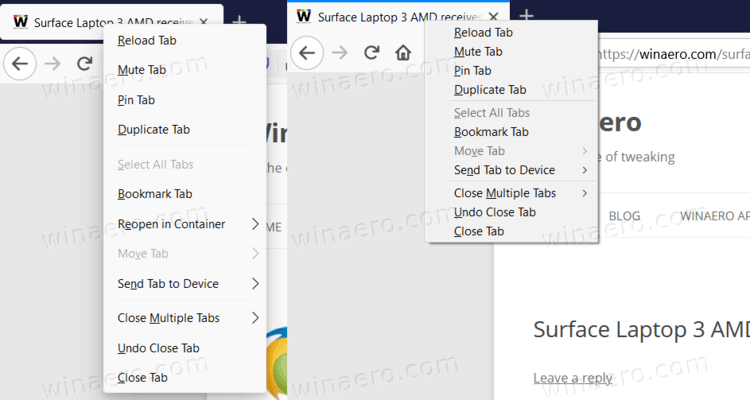Viewport: 750px width, 400px height.
Task: Click Home icon in right browser window
Action: click(x=403, y=52)
